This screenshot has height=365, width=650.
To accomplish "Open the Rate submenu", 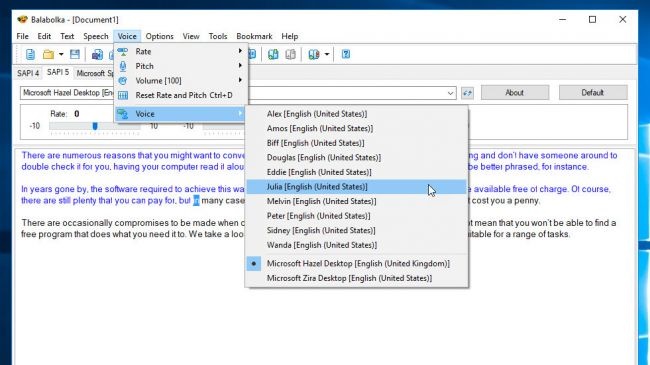I will click(181, 51).
